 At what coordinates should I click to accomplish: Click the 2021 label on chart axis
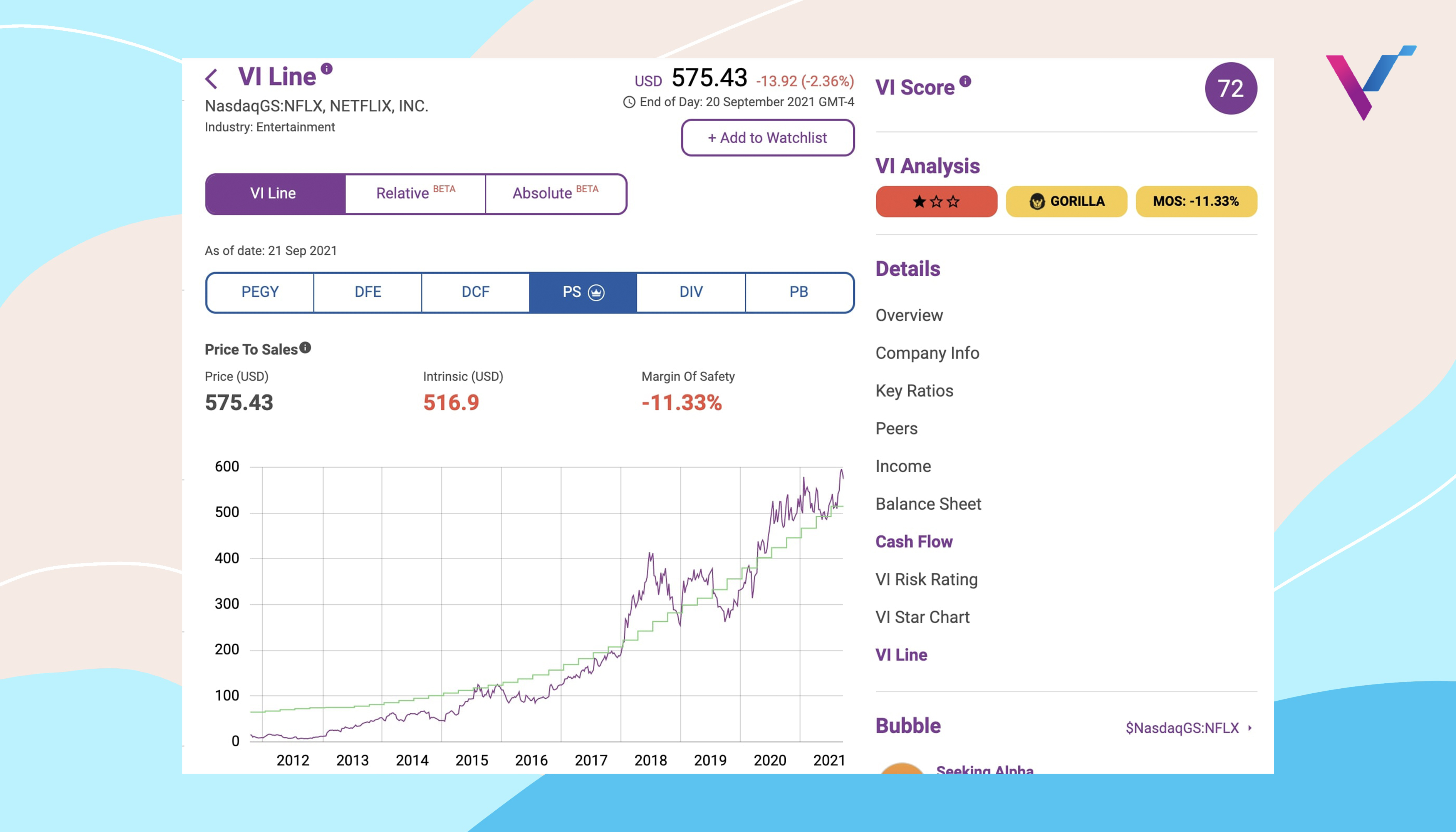[829, 761]
